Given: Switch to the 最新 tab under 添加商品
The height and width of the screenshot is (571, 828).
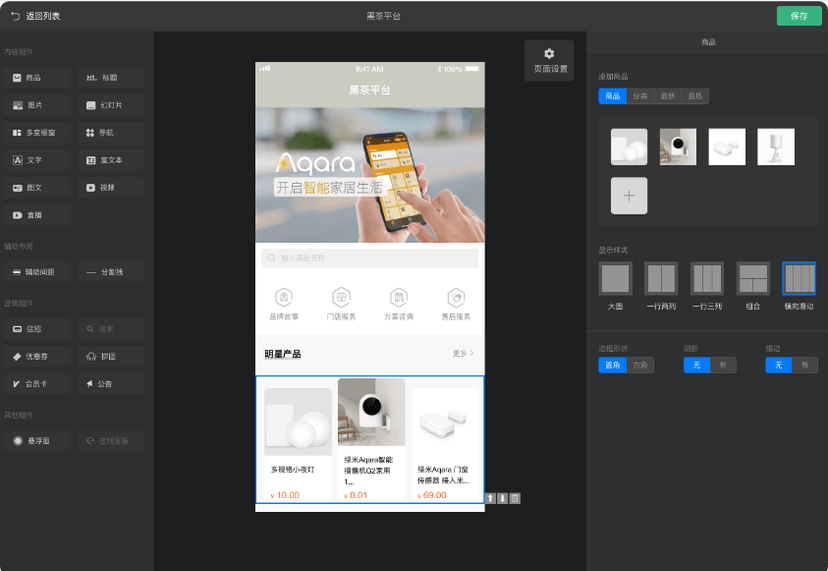Looking at the screenshot, I should (667, 96).
